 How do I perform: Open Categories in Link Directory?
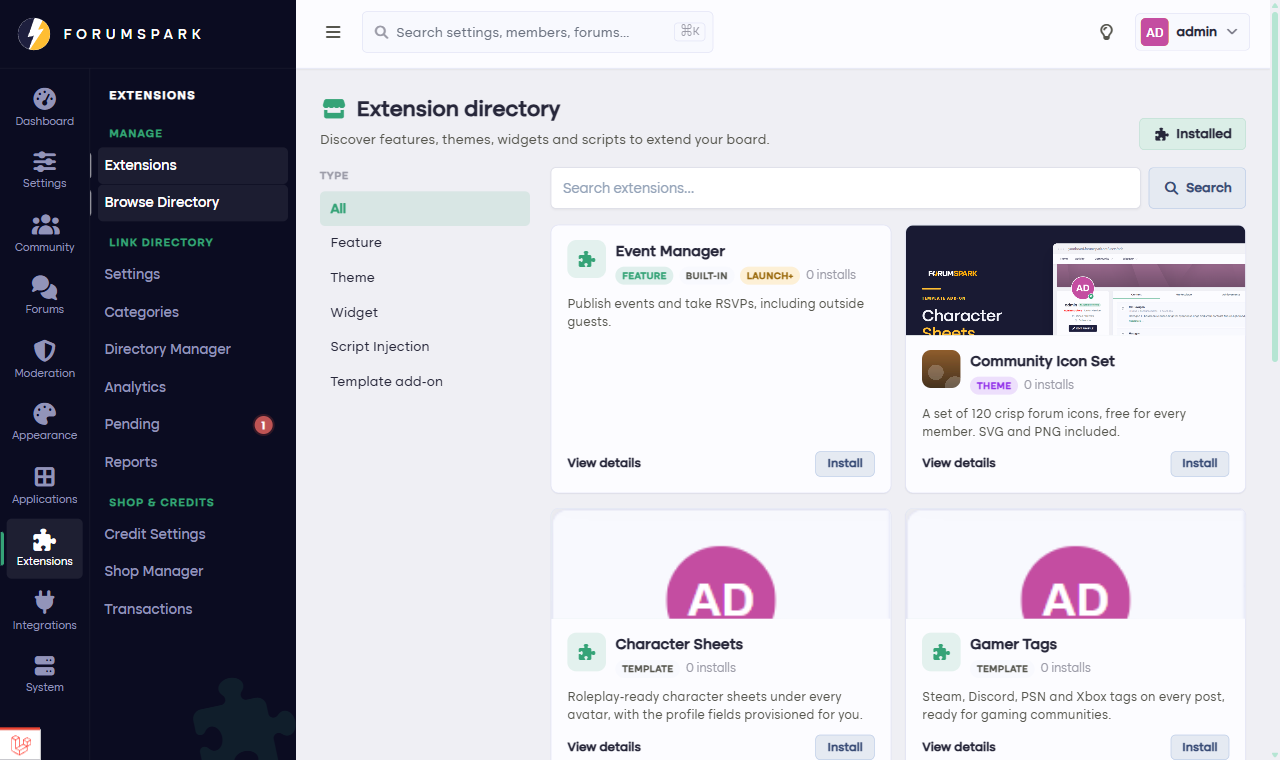point(193,312)
